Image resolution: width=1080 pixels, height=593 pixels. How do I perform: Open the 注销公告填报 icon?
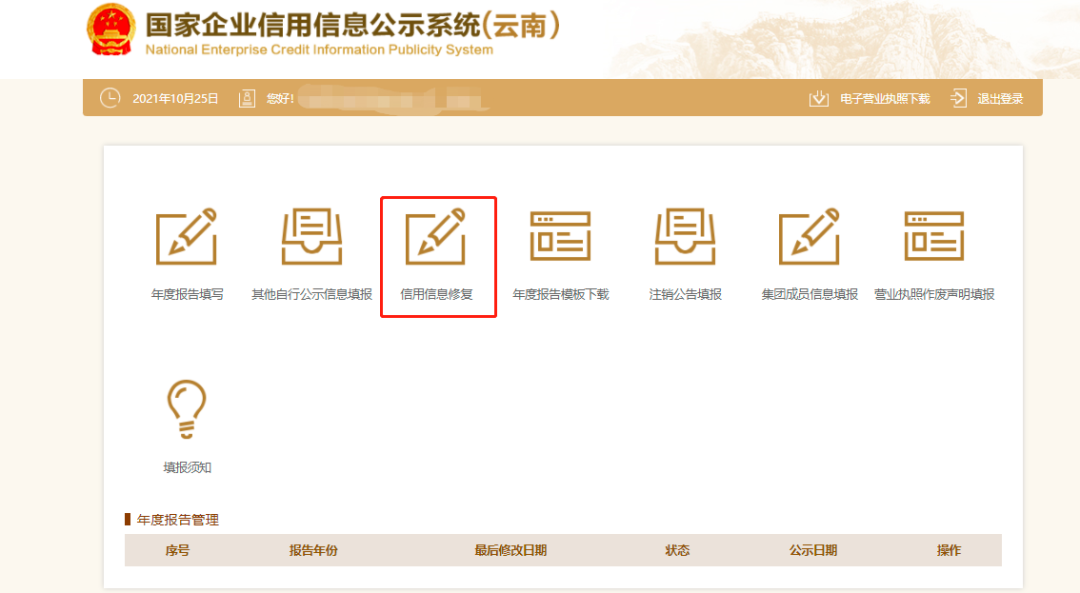(x=685, y=237)
